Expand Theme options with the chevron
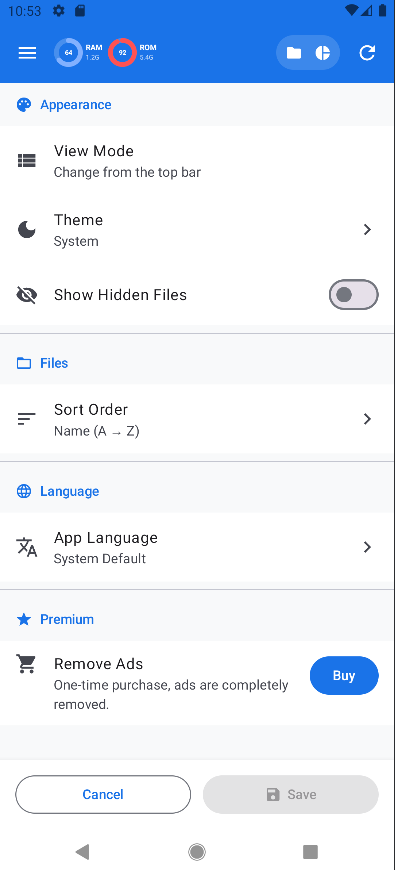This screenshot has height=870, width=395. (x=367, y=230)
